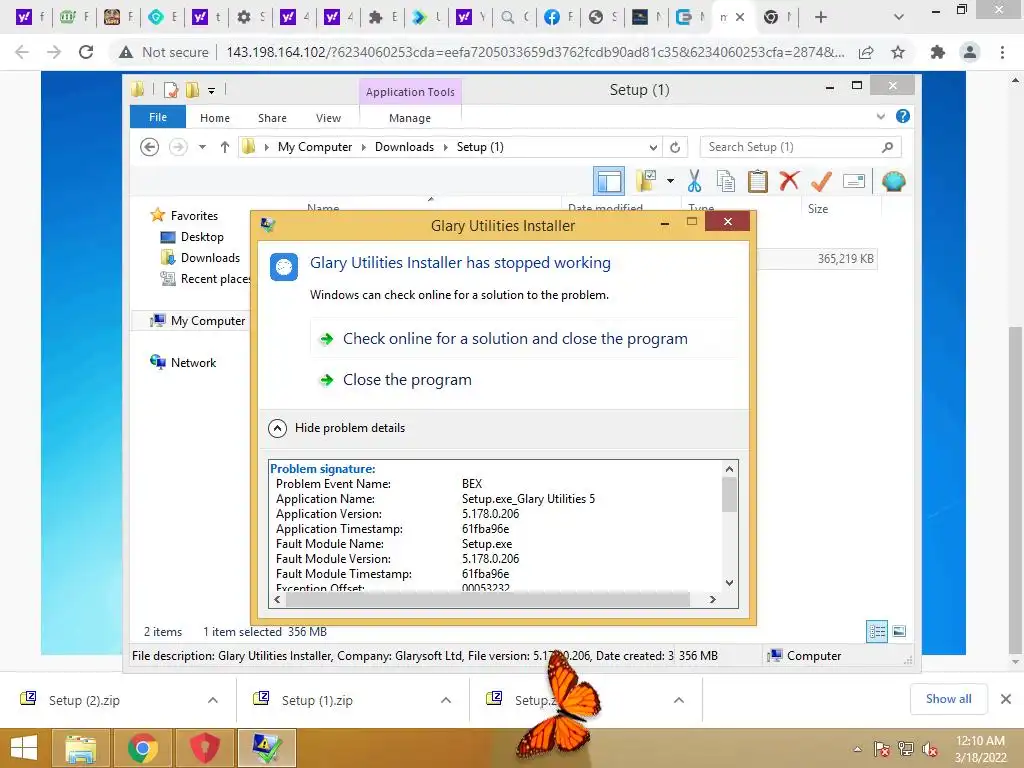Click horizontal scroll right arrow in details

click(712, 600)
